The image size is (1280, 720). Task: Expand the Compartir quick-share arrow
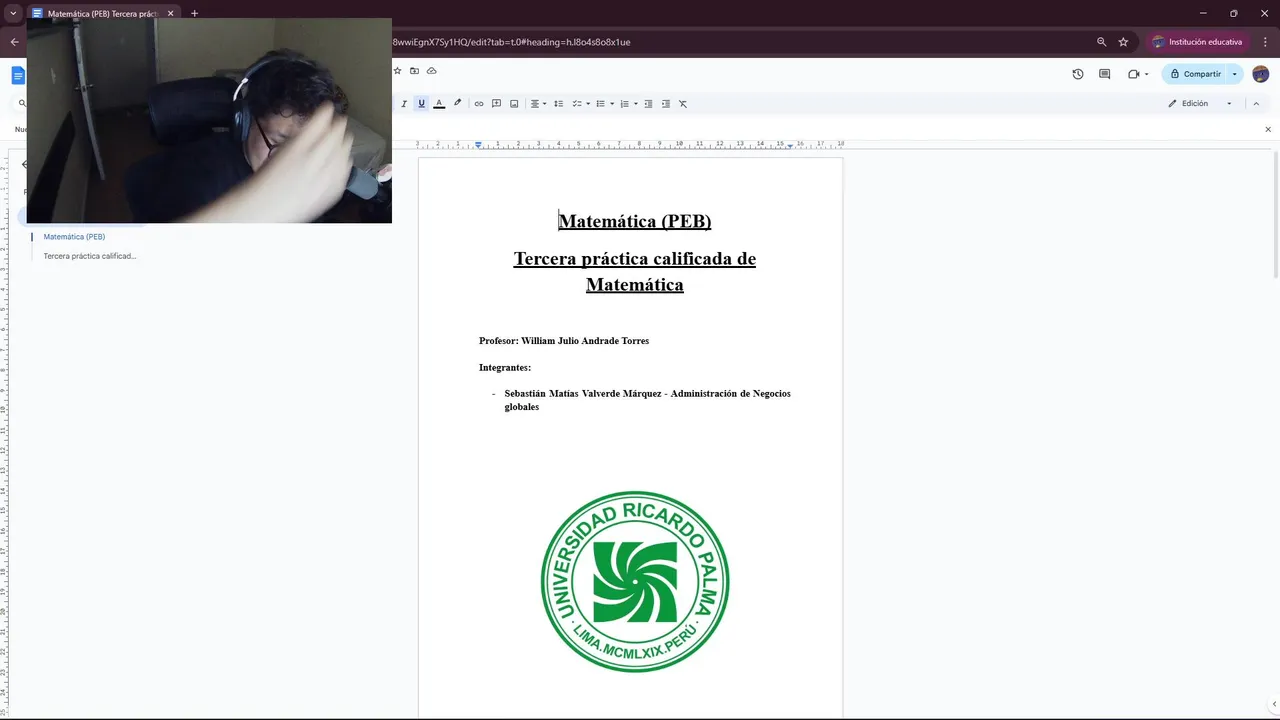point(1235,74)
